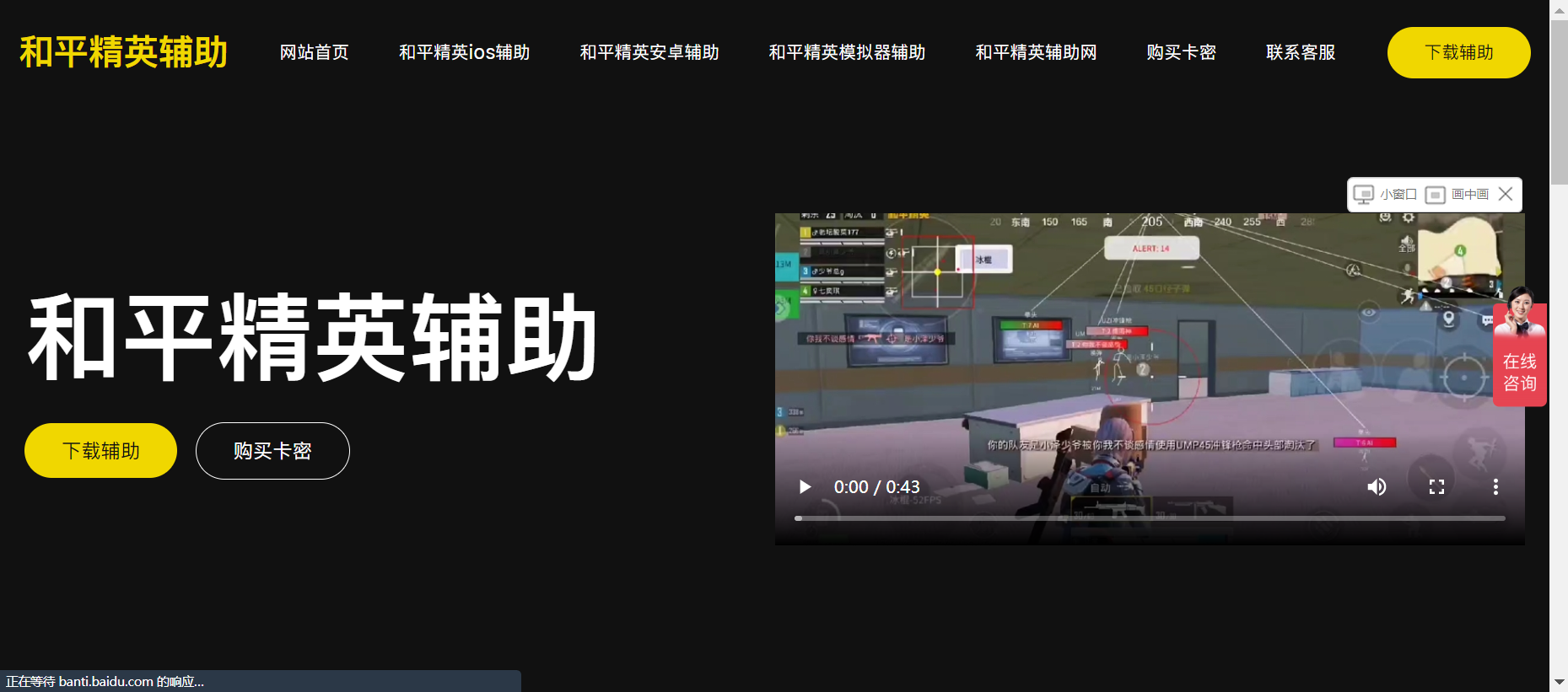Click 联系客服 in the navigation bar
The width and height of the screenshot is (1568, 692).
(1301, 52)
